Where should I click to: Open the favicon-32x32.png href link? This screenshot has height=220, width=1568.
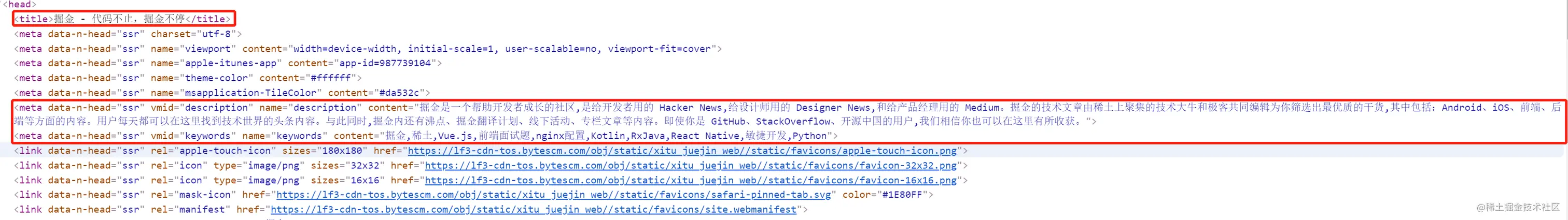click(691, 165)
